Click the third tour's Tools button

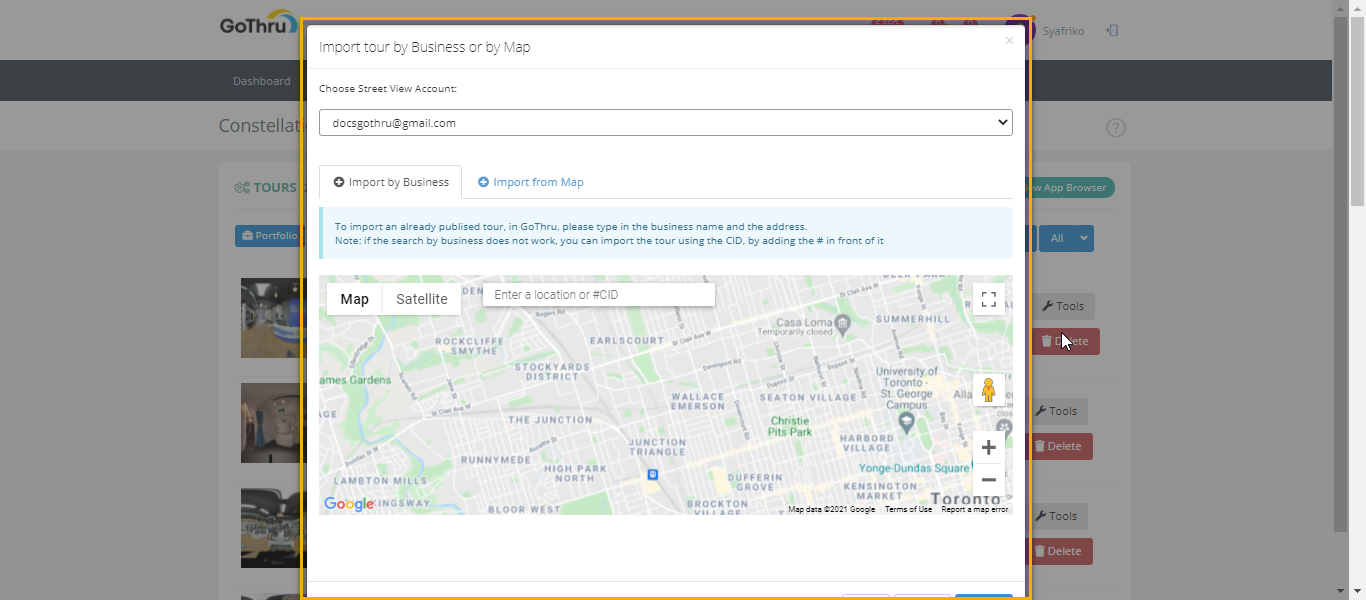1057,516
